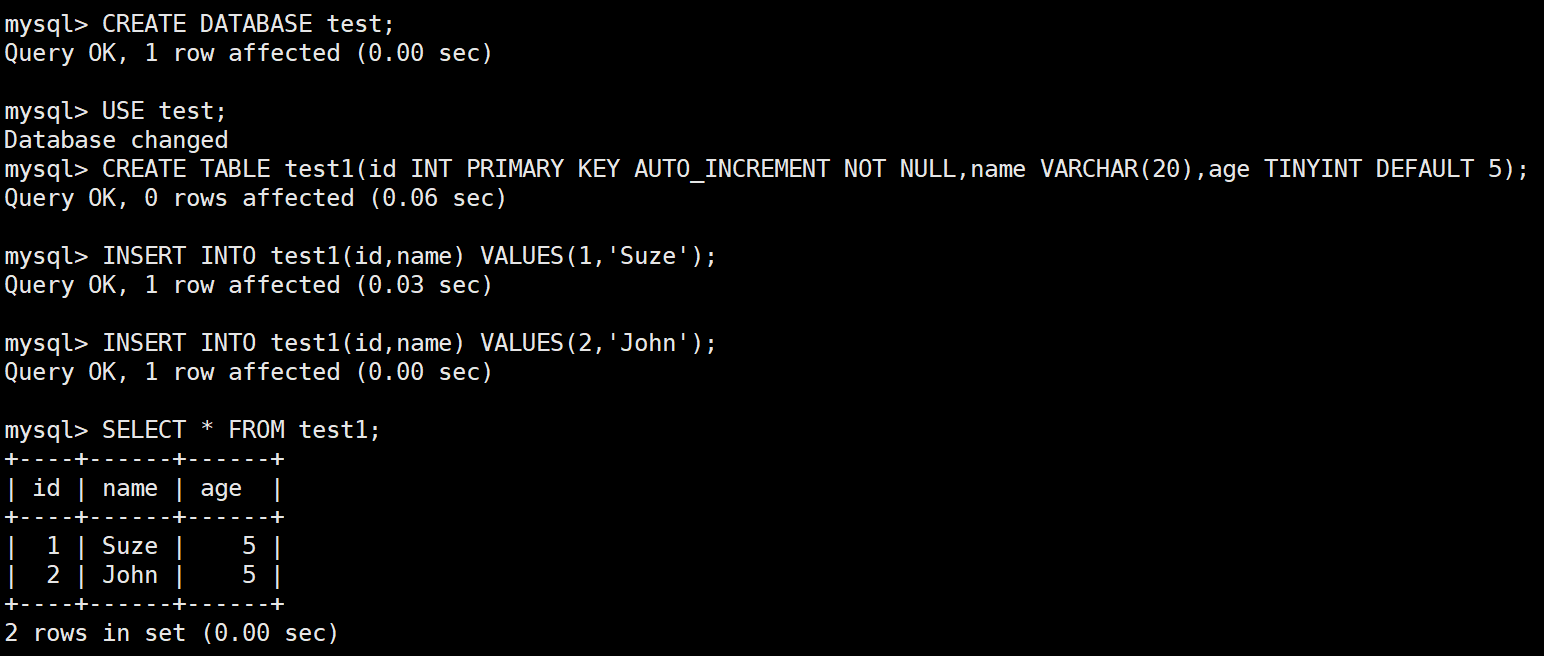Click 'Query OK, 0 rows affected (0.06 sec)'
The image size is (1544, 656).
255,198
